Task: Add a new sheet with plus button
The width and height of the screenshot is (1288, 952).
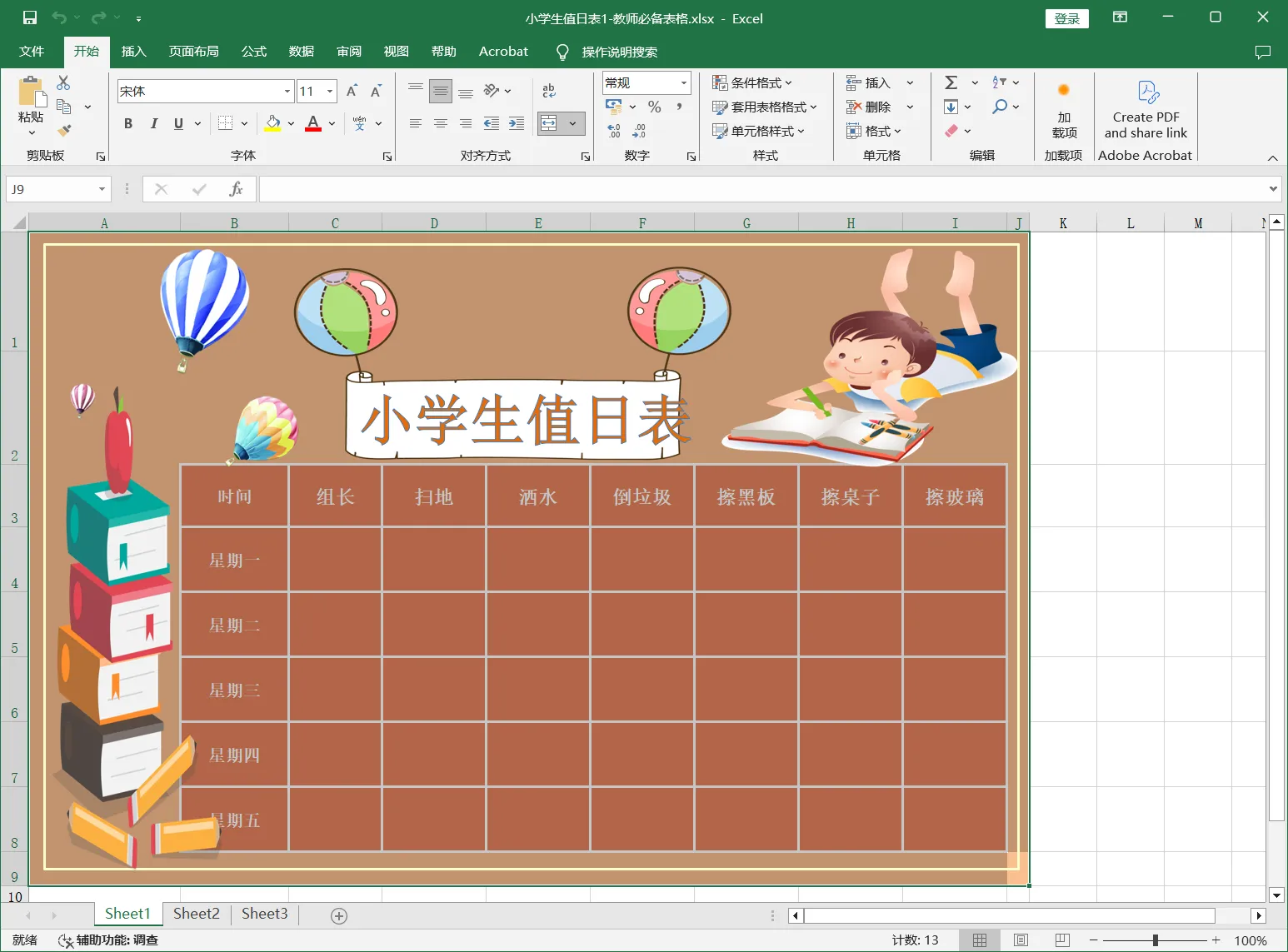Action: coord(338,915)
